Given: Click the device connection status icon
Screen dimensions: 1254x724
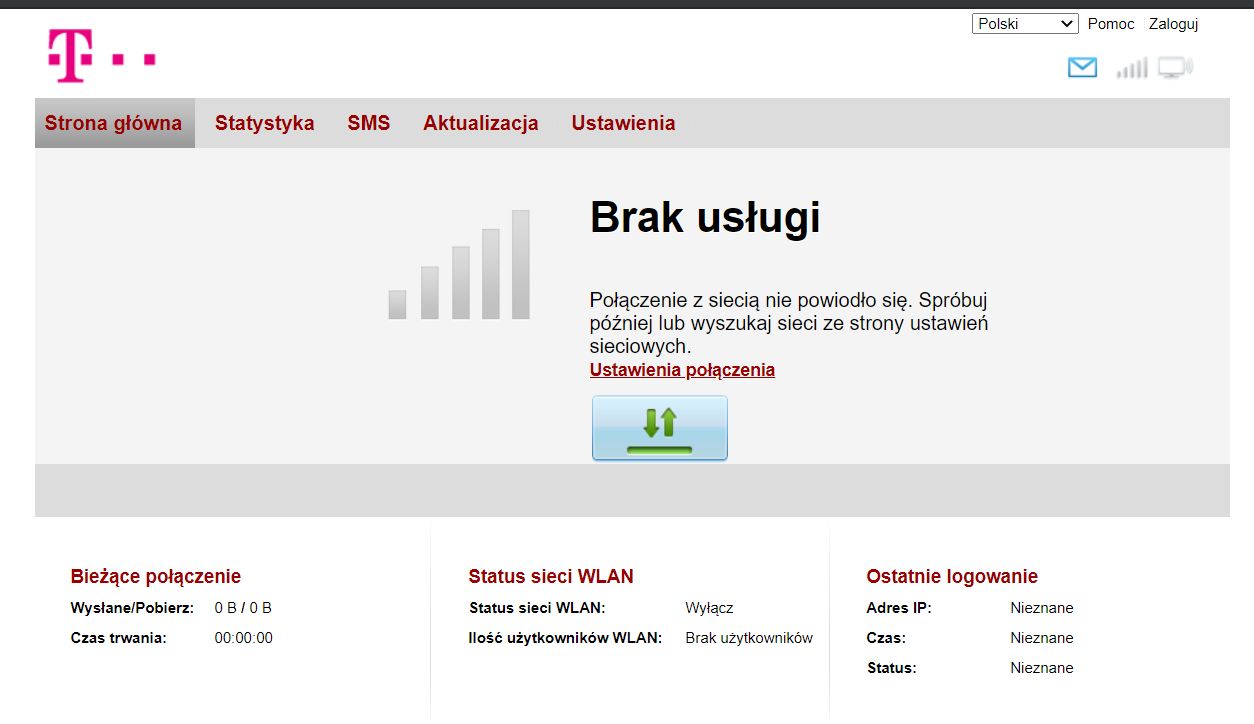Looking at the screenshot, I should 1175,66.
